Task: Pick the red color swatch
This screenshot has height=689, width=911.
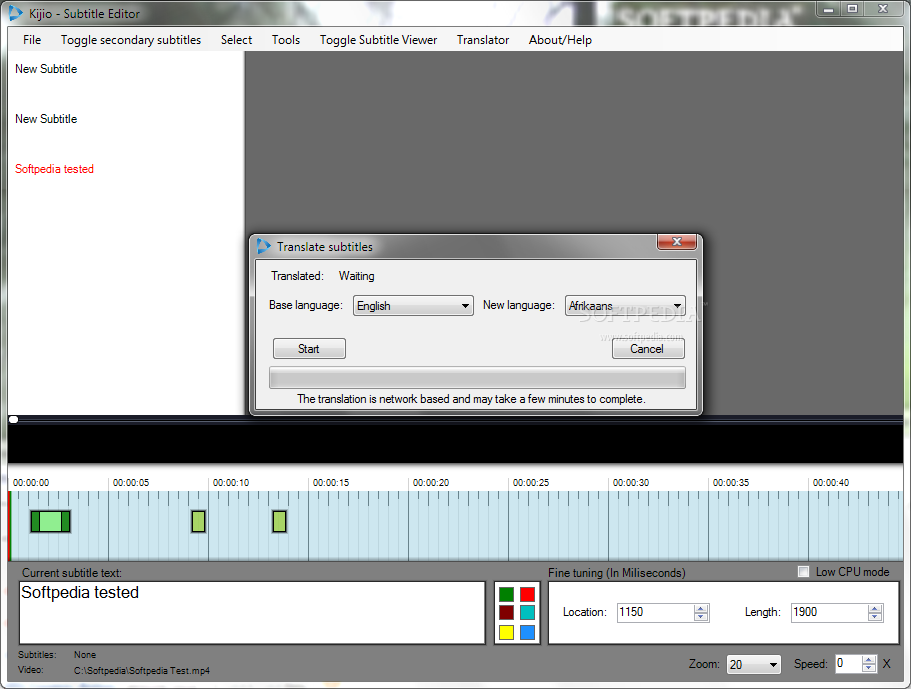Action: 528,594
